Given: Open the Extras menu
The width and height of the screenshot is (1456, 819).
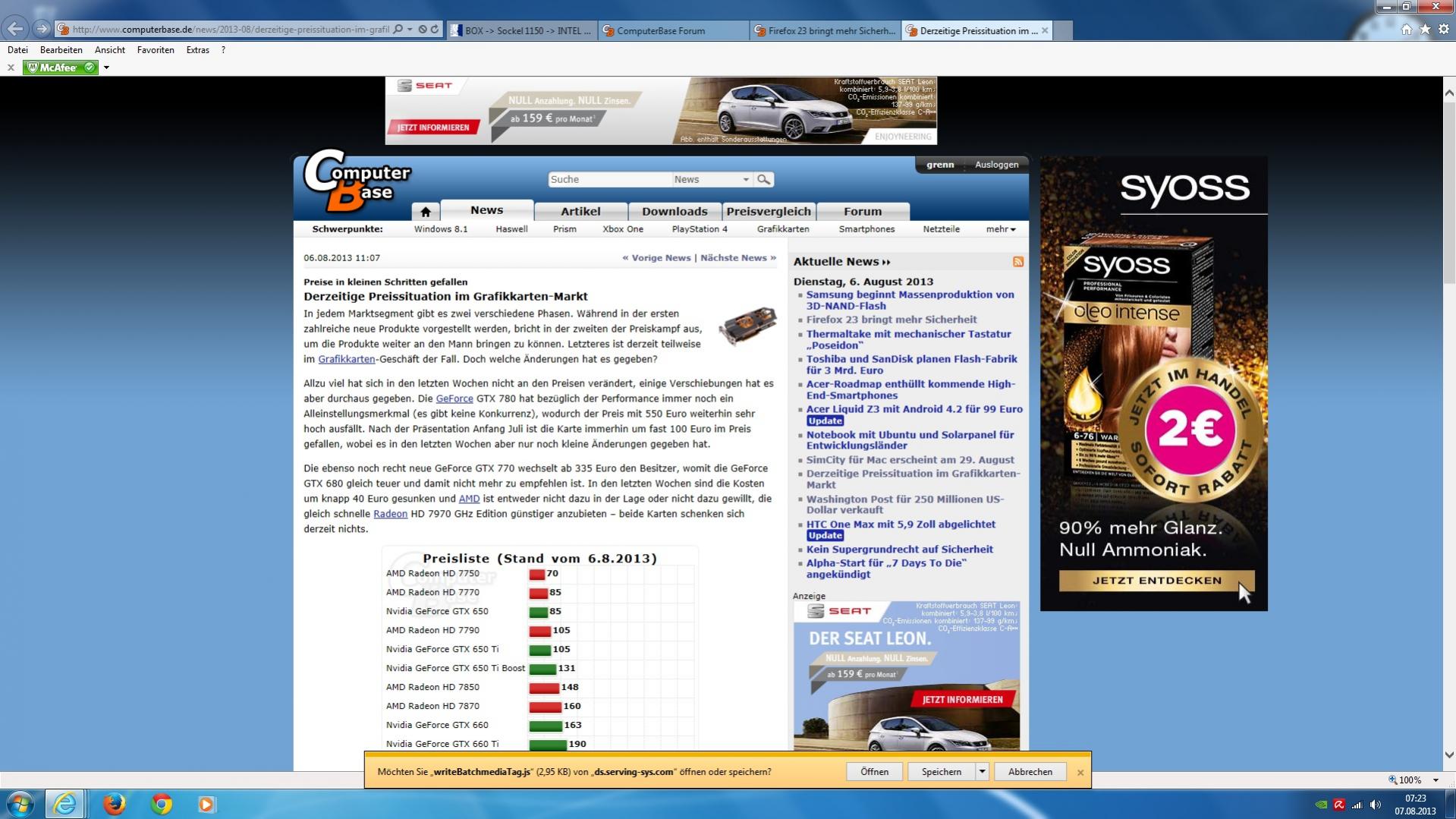Looking at the screenshot, I should click(198, 50).
